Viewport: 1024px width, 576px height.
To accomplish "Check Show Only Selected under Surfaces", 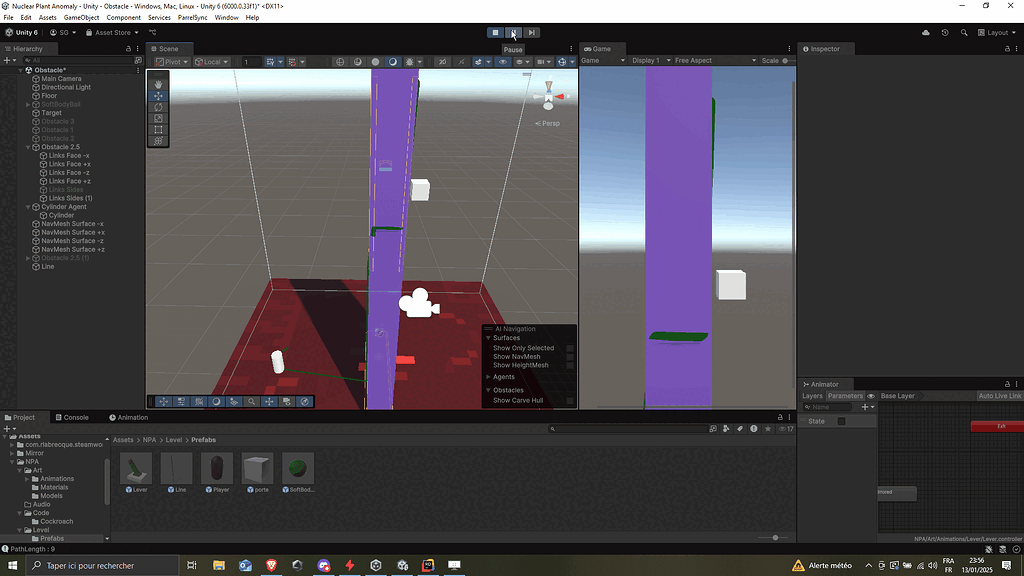I will [570, 348].
